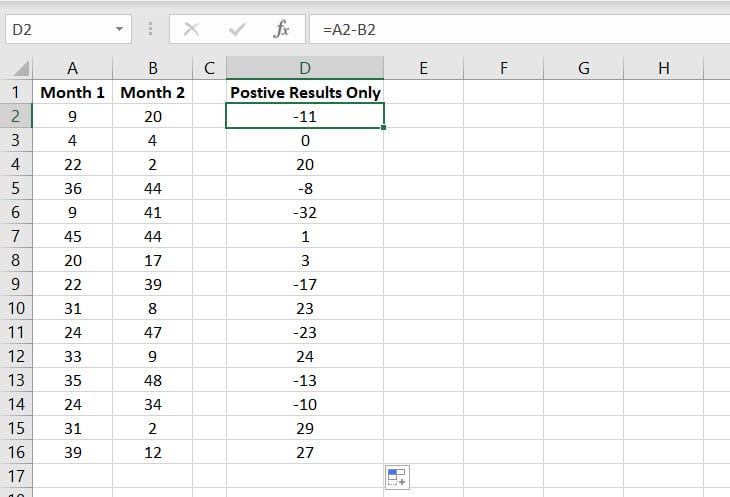Screen dimensions: 730x497
Task: Select cell D16 containing 27
Action: point(305,452)
